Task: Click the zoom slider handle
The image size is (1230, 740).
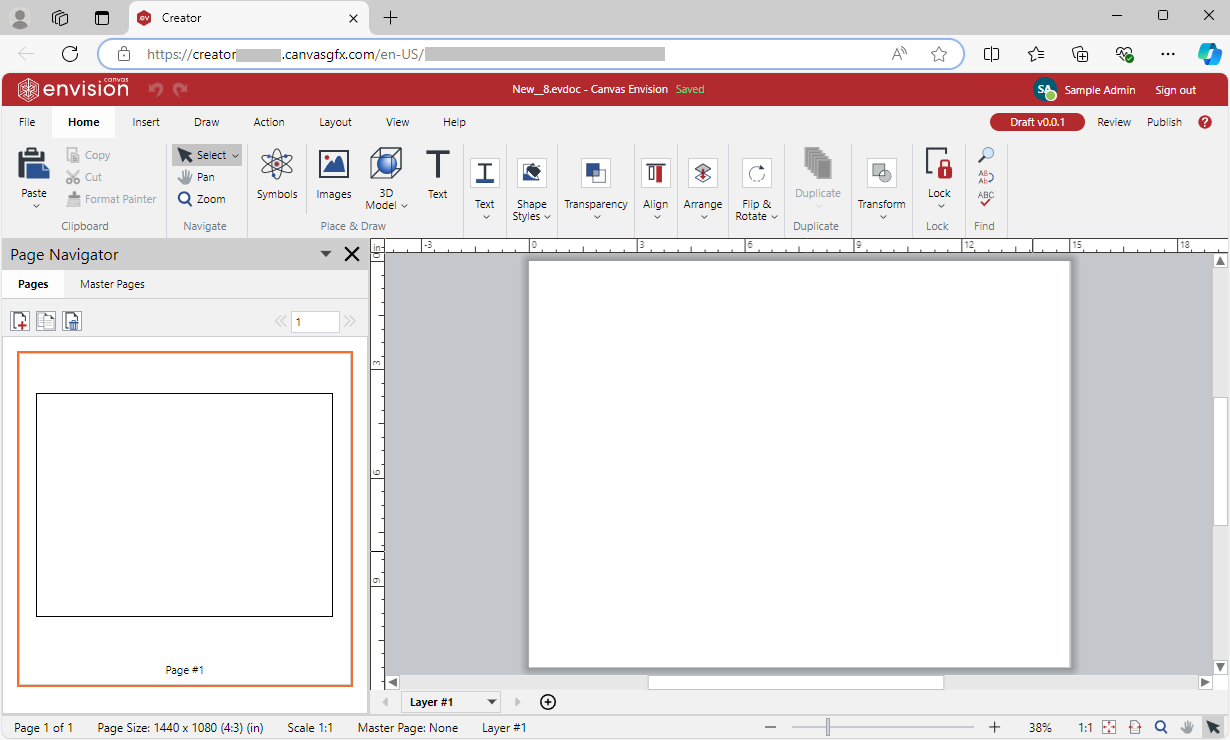Action: (x=828, y=728)
